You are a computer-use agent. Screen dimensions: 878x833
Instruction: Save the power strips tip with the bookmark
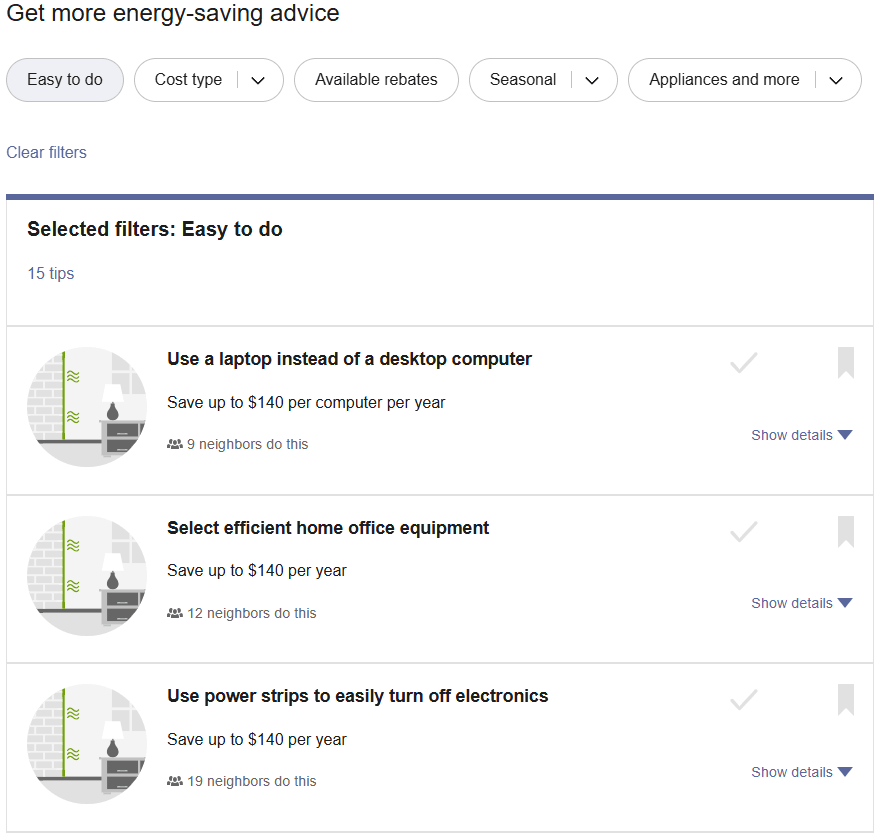[x=845, y=700]
